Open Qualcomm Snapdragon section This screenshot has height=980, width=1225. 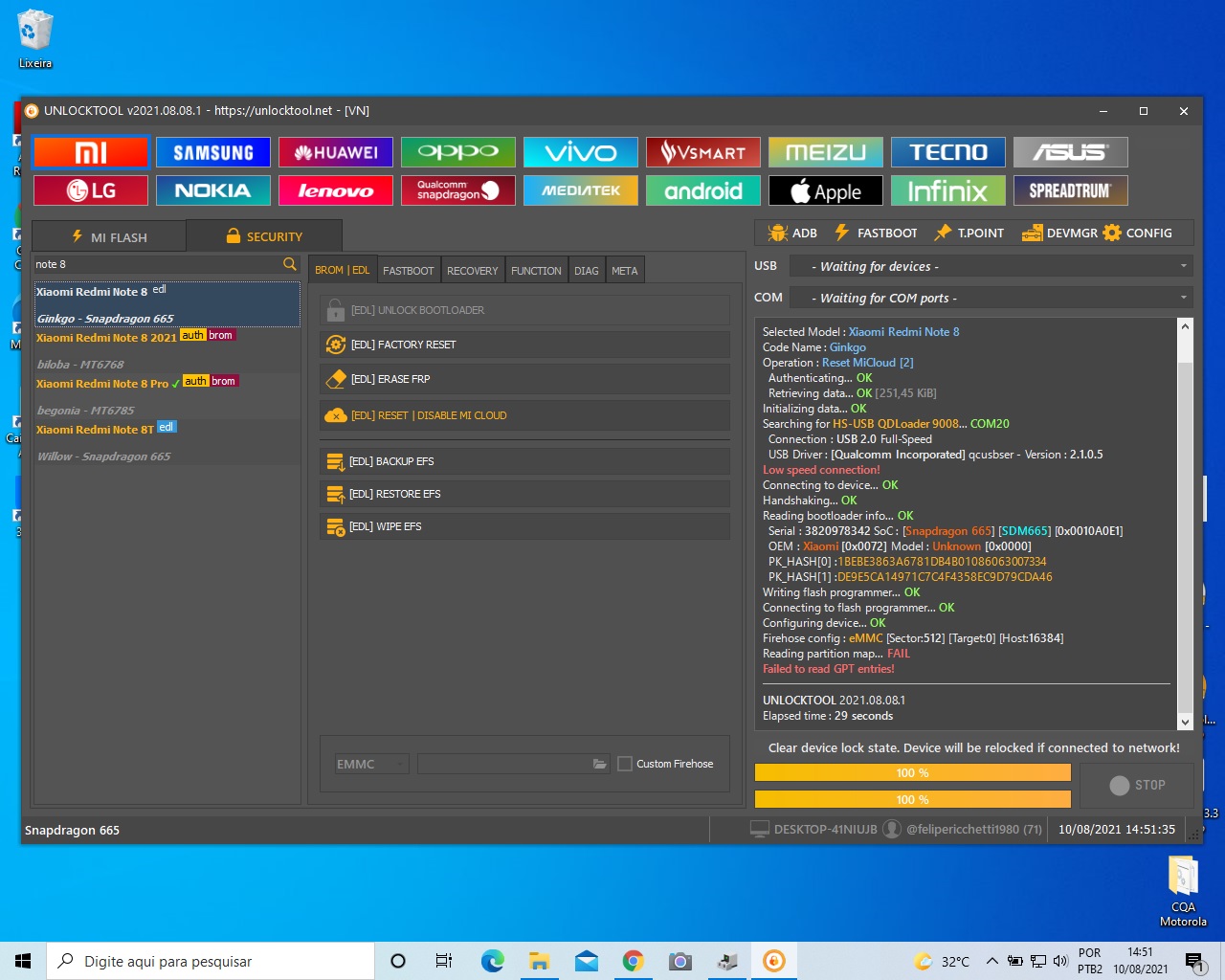tap(458, 190)
